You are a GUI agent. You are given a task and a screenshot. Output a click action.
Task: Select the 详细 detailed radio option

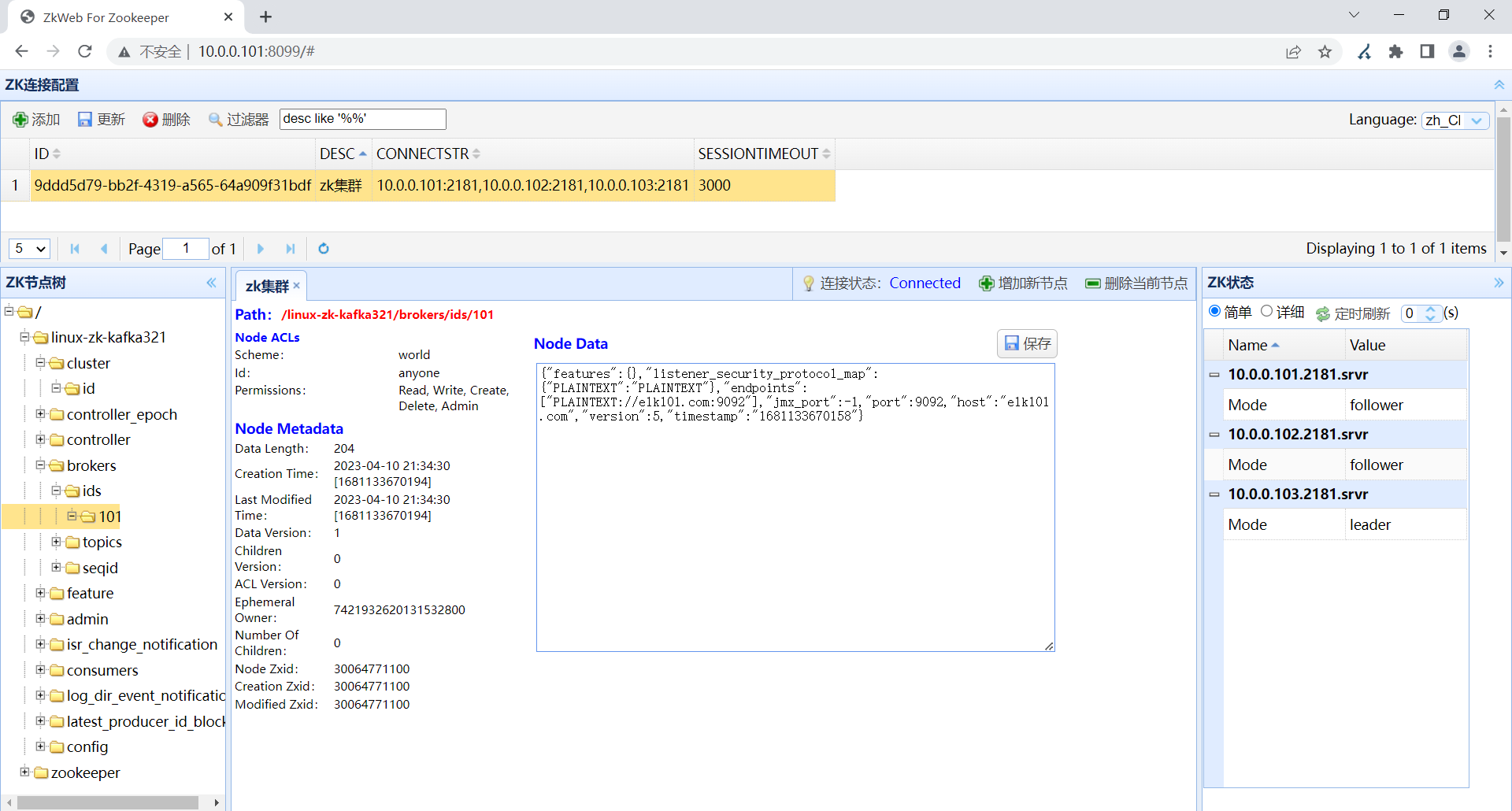1267,312
